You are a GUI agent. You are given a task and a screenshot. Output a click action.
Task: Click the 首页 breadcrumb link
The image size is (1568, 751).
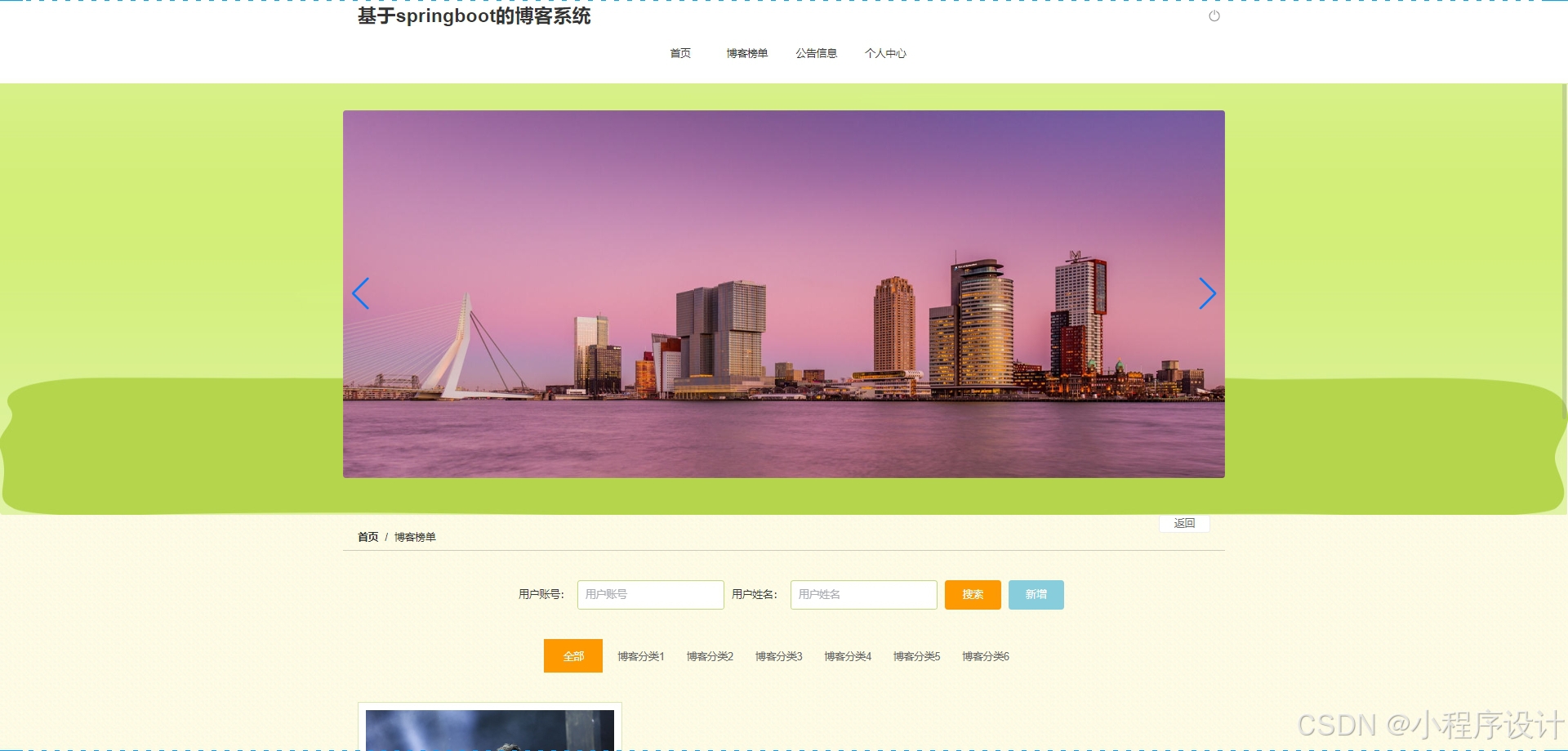368,537
